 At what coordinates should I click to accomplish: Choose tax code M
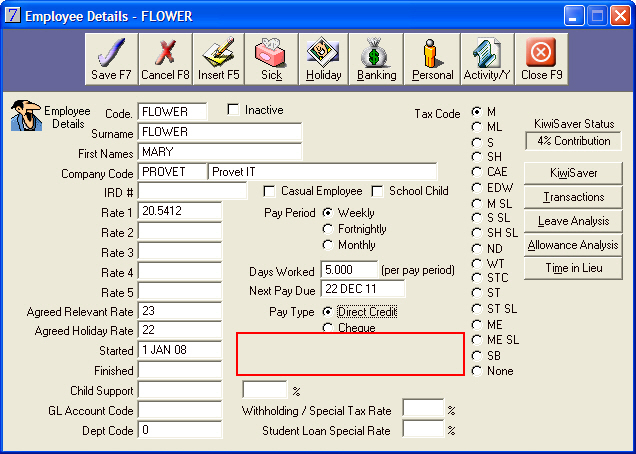[477, 111]
